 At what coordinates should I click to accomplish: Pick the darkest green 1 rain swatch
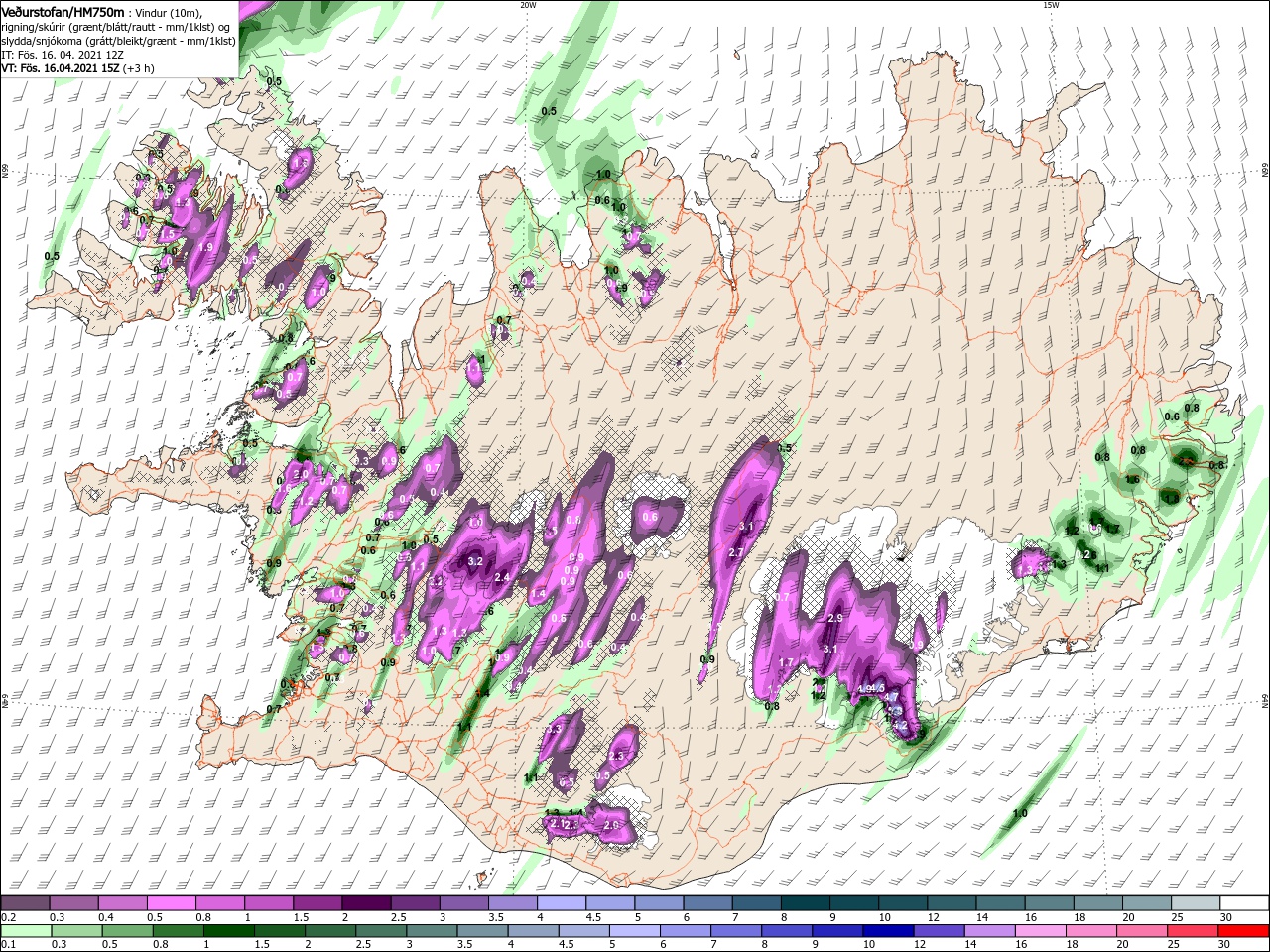pos(229,931)
